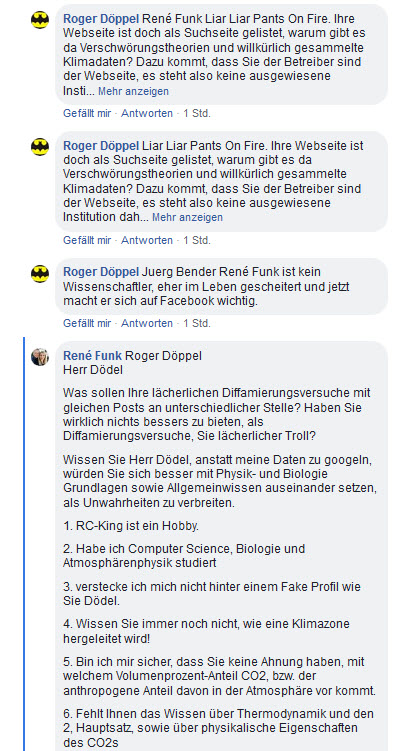Click third comment's 1 Std. timestamp
The image size is (399, 751).
click(x=196, y=323)
